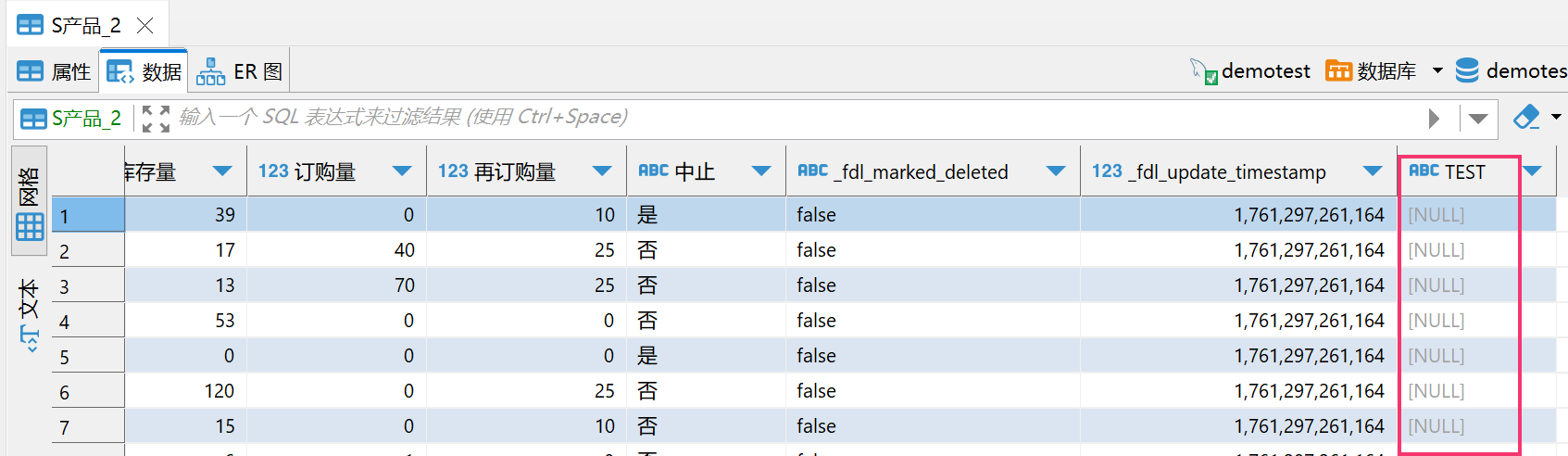This screenshot has width=1568, height=456.
Task: Click the S产品_2 tab's table icon
Action: (x=30, y=25)
